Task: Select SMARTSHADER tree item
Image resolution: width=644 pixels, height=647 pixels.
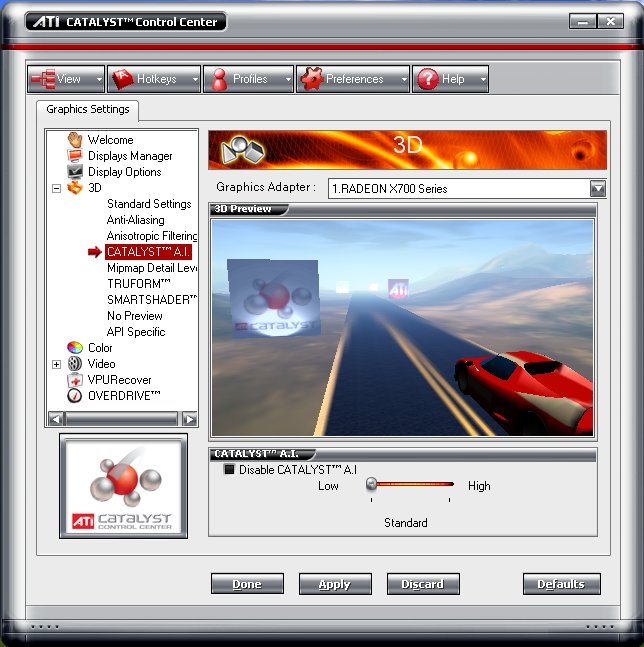Action: coord(151,300)
